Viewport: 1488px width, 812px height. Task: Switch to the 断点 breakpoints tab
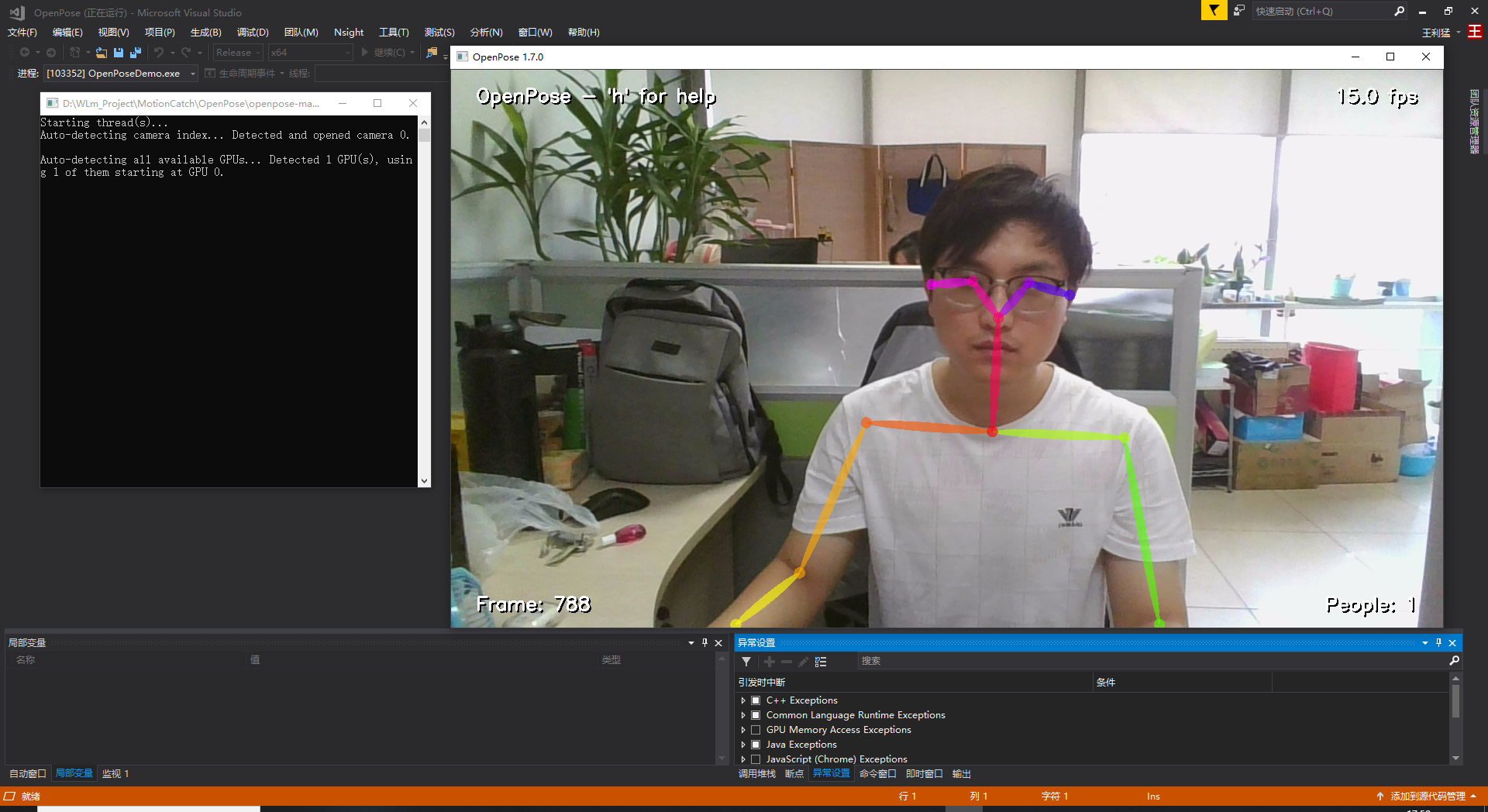pos(794,774)
